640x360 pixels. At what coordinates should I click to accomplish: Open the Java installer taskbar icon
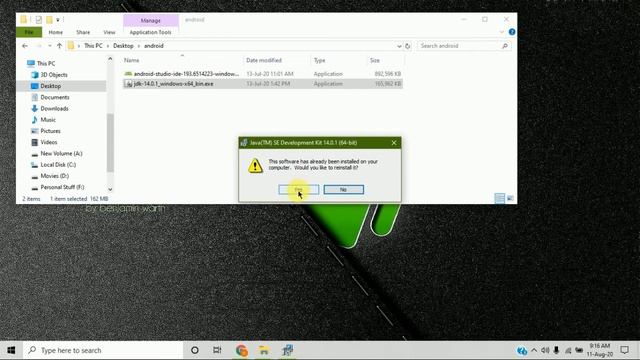coord(287,350)
